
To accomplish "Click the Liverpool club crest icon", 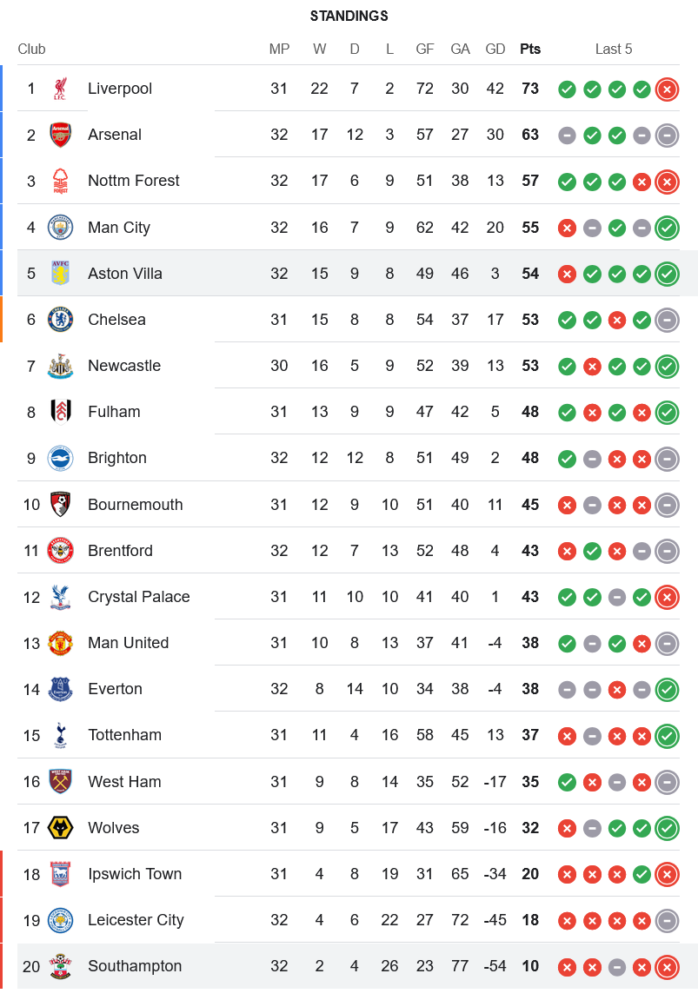I will (x=60, y=89).
